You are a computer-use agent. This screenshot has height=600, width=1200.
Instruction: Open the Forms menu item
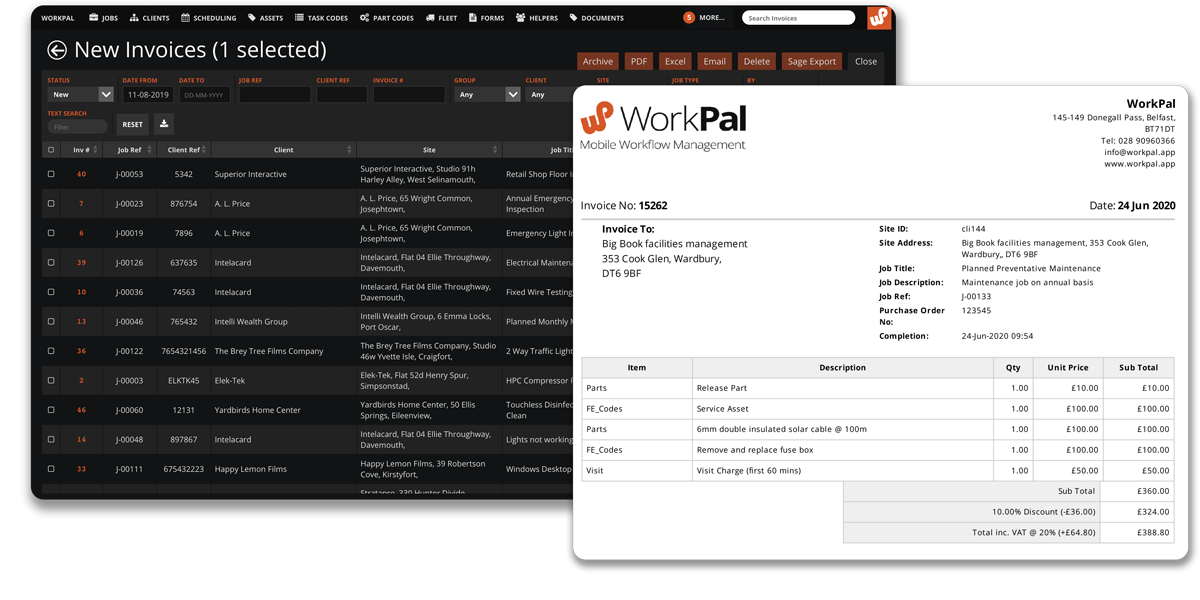487,18
